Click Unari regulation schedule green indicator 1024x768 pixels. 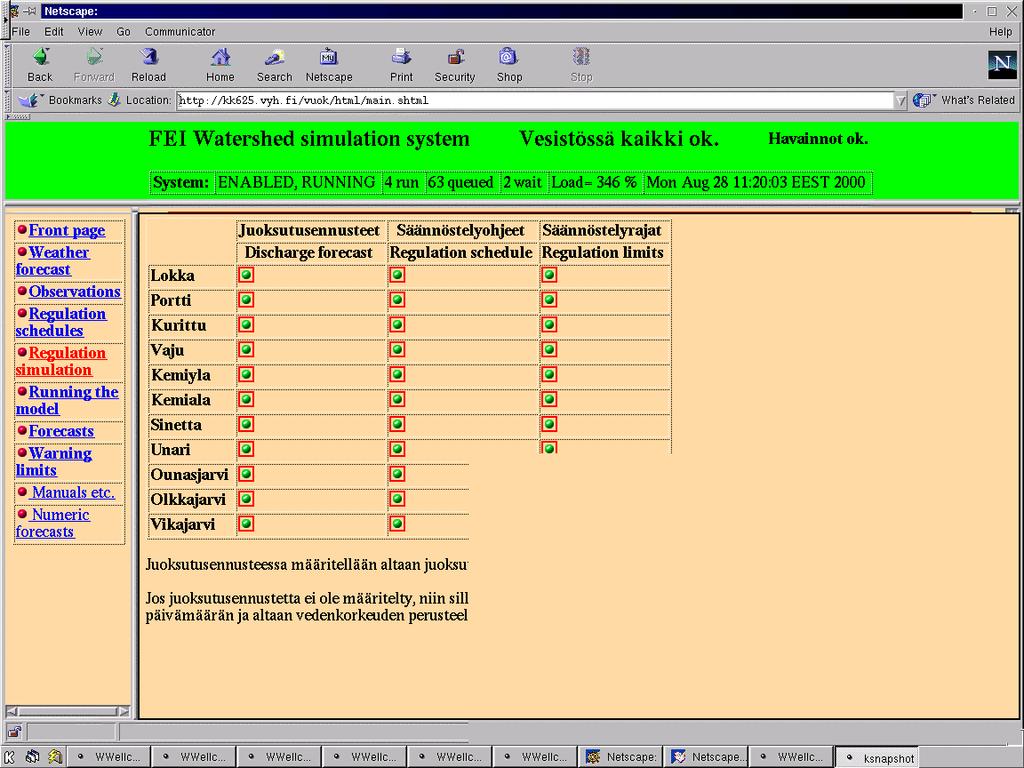[397, 449]
